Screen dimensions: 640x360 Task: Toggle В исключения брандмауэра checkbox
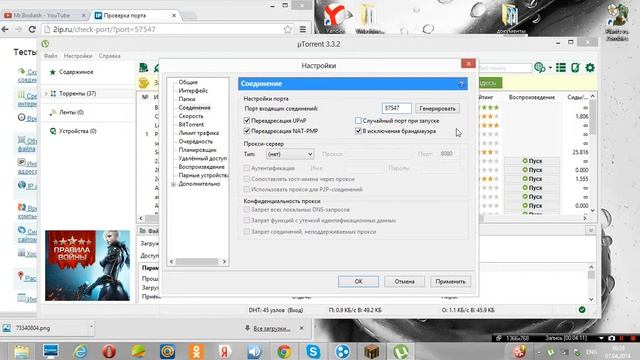click(x=358, y=131)
